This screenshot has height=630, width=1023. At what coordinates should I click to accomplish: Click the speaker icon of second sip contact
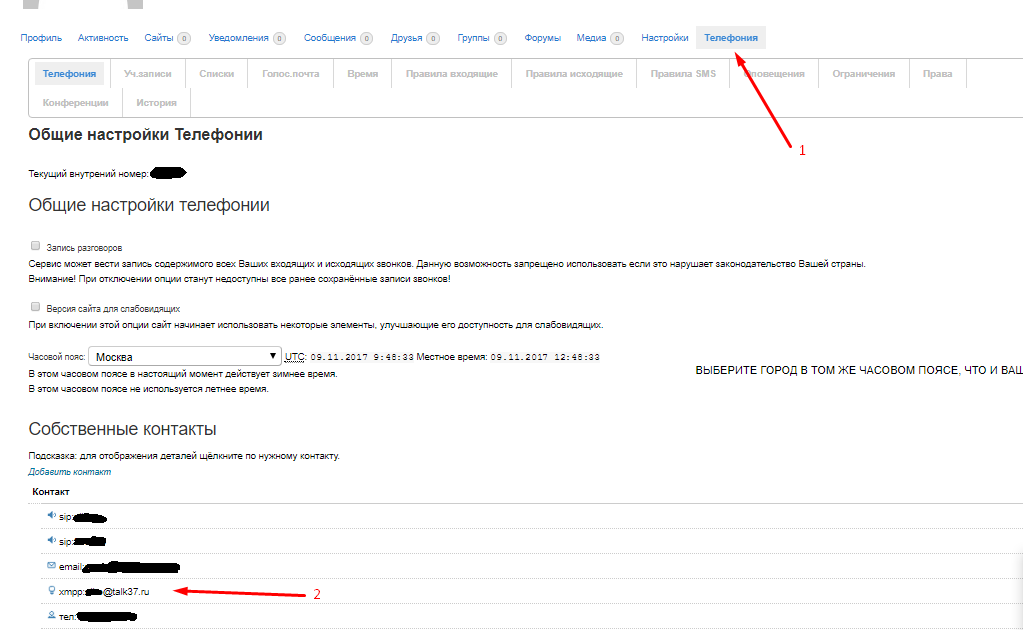(52, 541)
